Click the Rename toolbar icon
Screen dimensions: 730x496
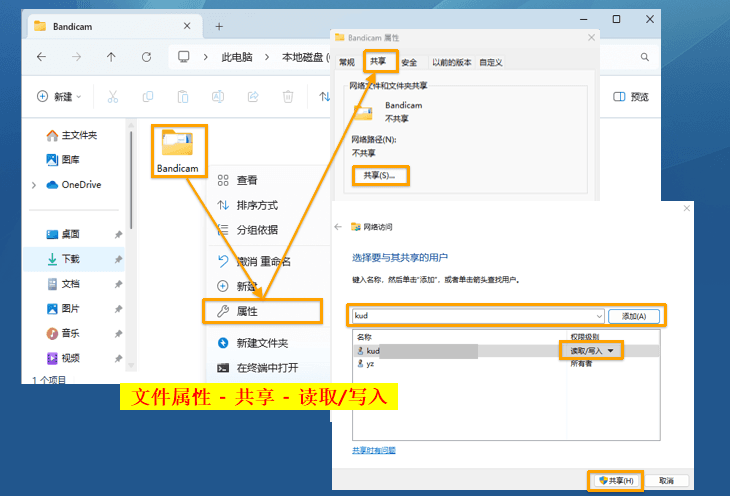coord(218,96)
